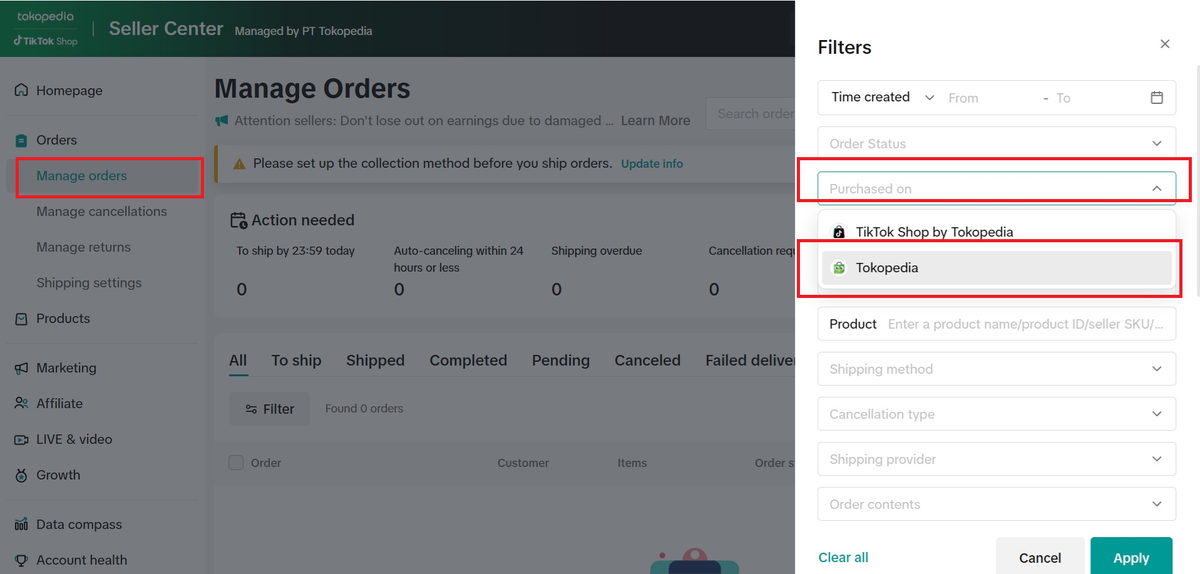Click the Filter sliders icon

[x=252, y=409]
